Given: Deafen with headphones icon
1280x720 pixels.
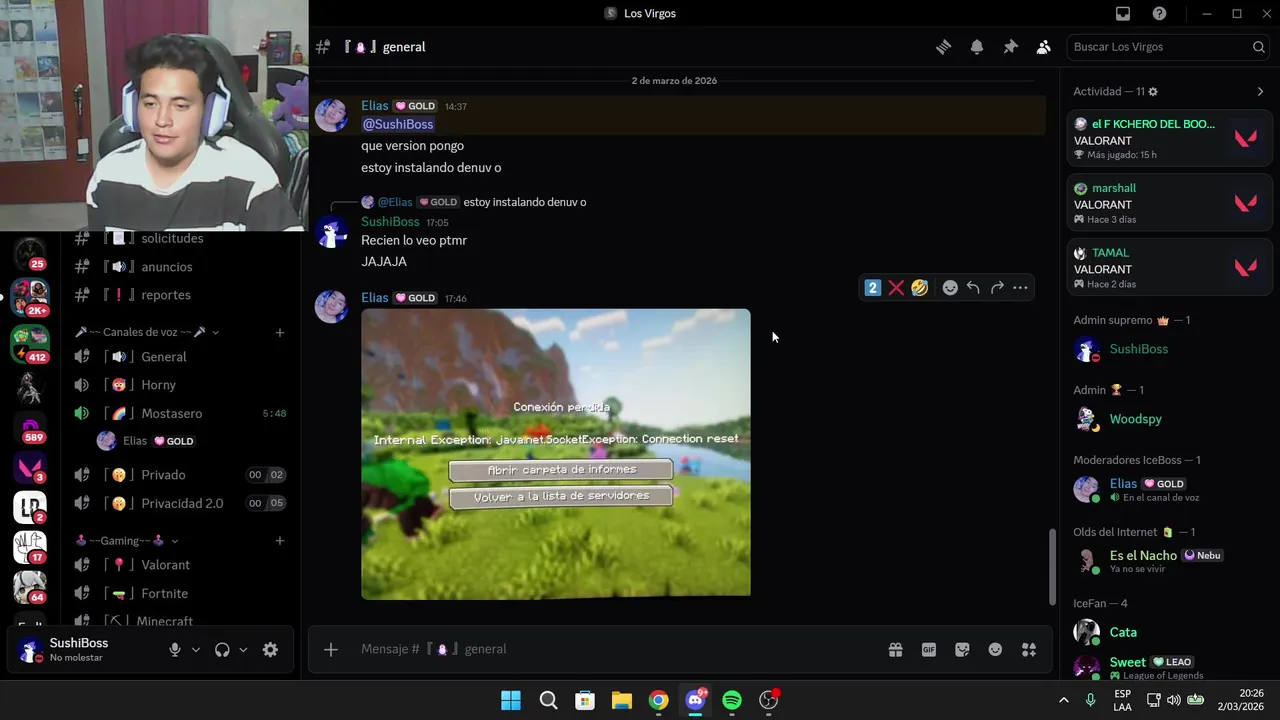Looking at the screenshot, I should [x=222, y=650].
